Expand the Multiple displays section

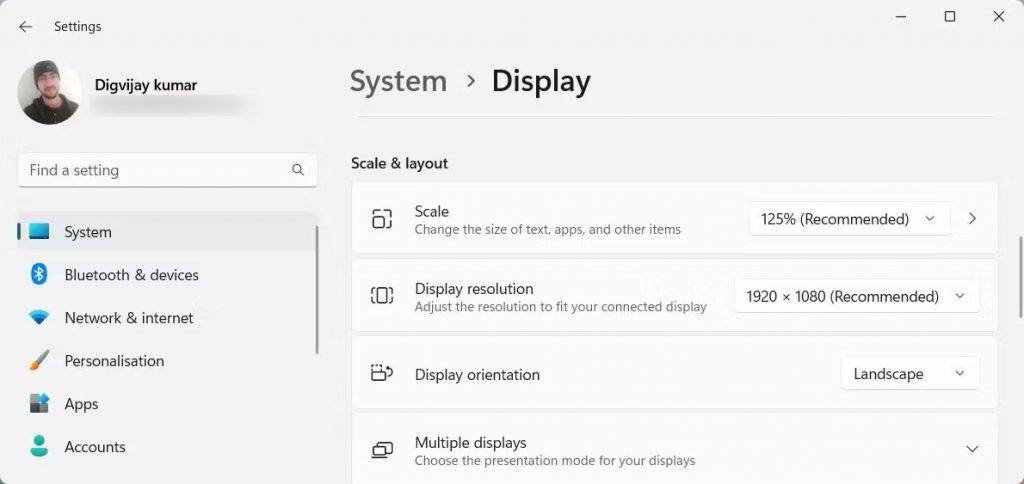[x=971, y=450]
